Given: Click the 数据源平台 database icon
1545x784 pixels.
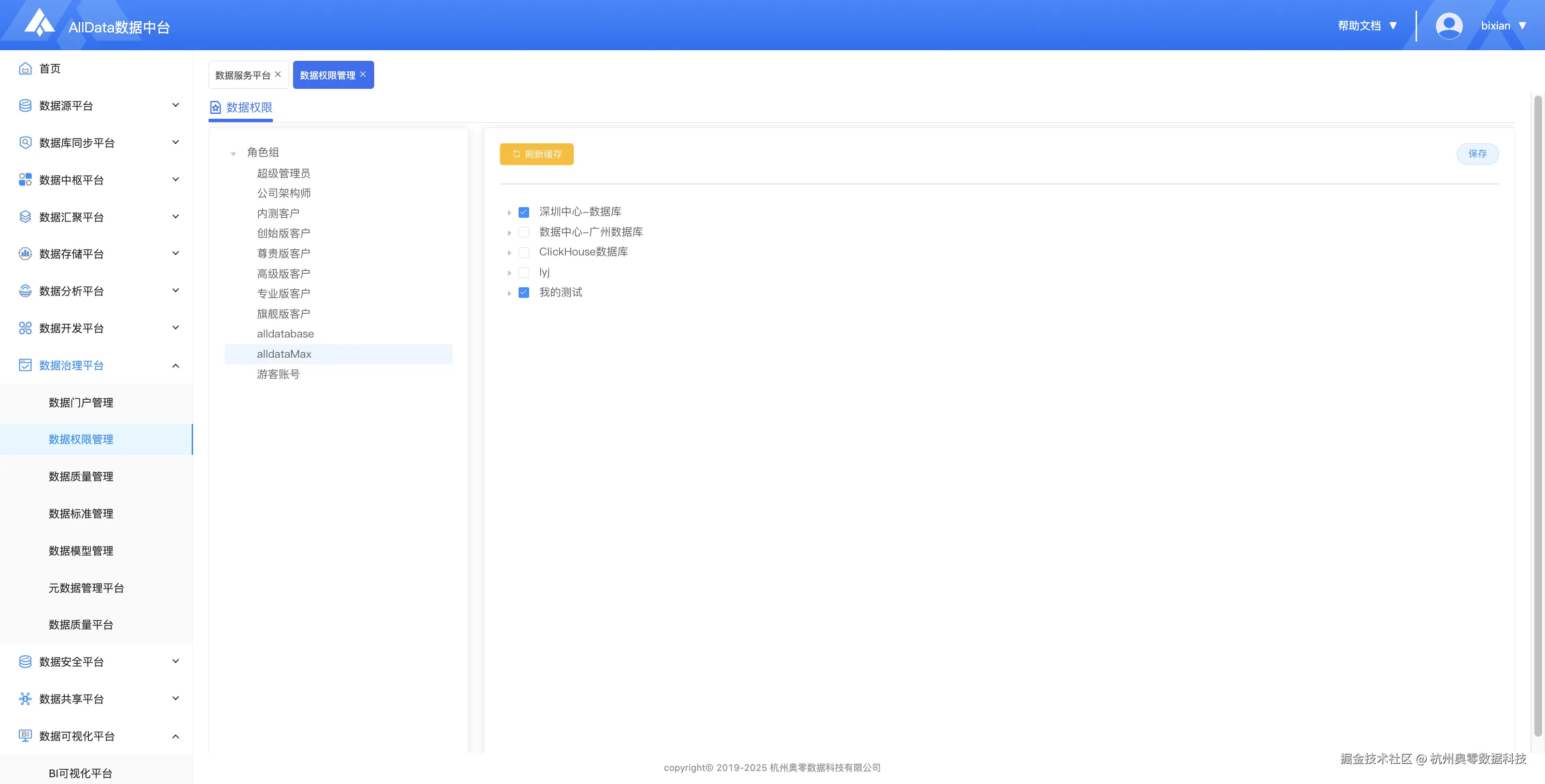Looking at the screenshot, I should pos(25,106).
